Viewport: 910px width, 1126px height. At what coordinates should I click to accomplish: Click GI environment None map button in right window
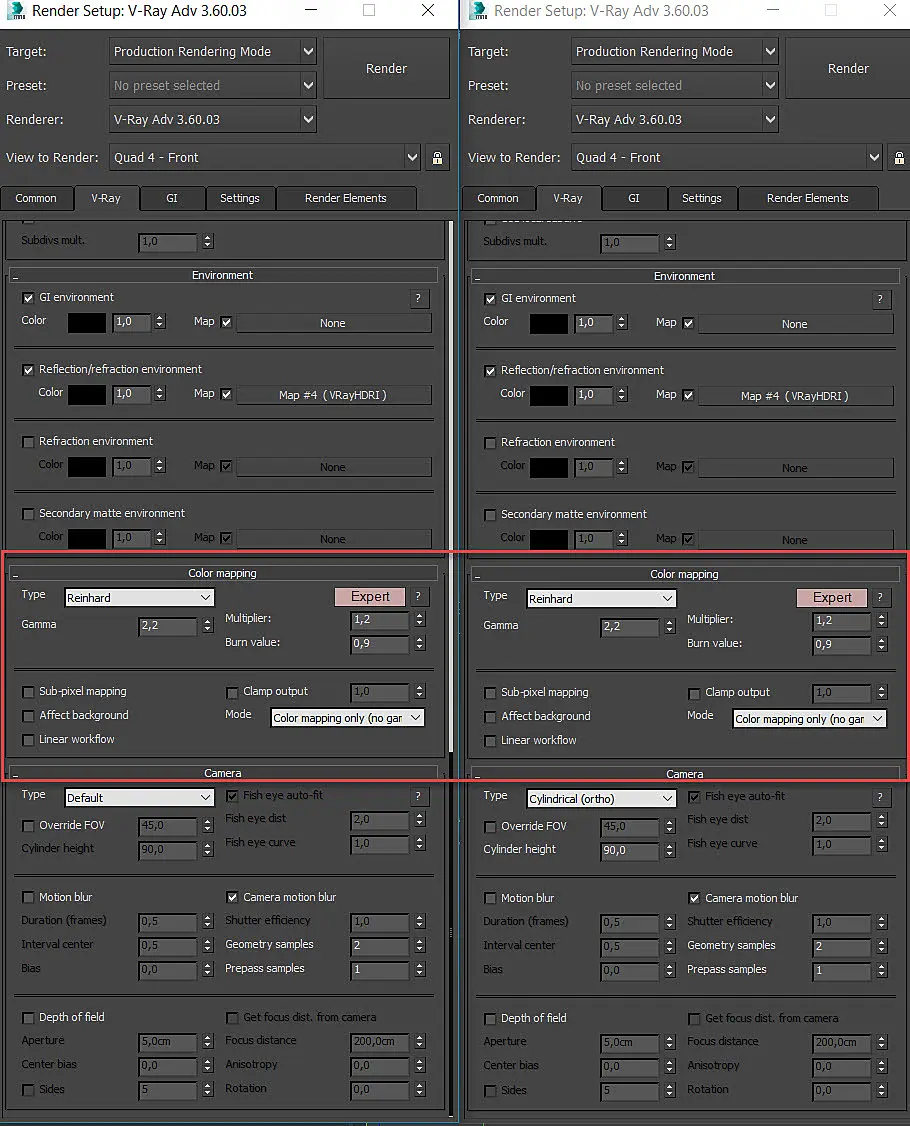tap(795, 324)
